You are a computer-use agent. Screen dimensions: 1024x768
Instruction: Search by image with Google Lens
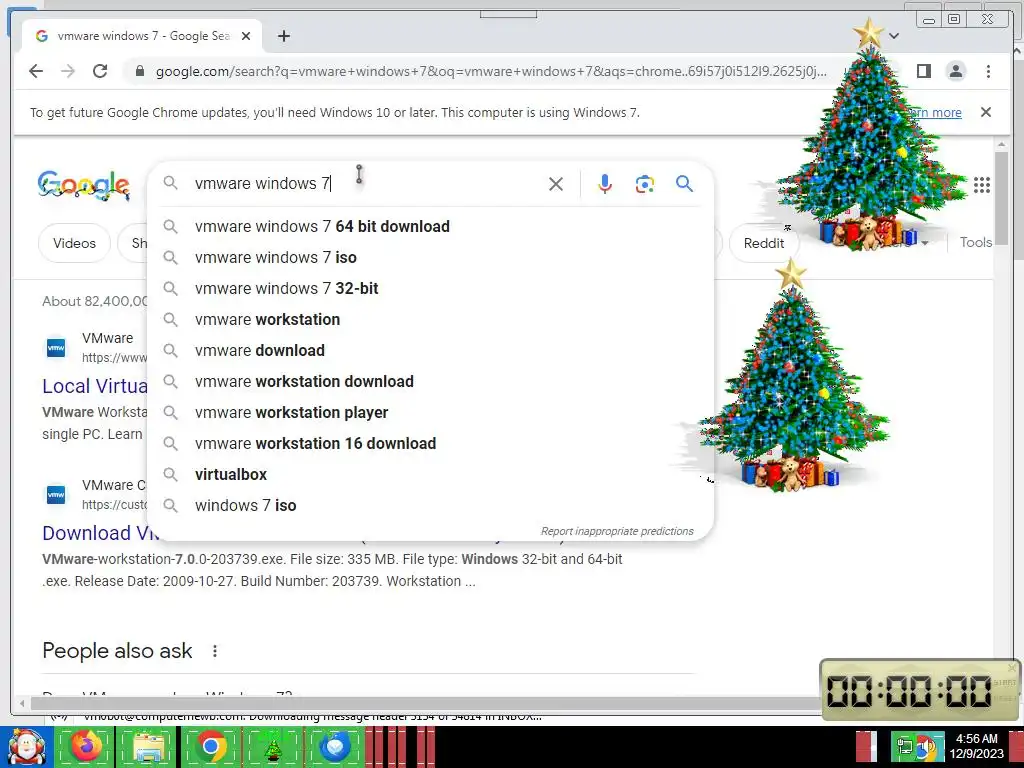click(x=645, y=184)
